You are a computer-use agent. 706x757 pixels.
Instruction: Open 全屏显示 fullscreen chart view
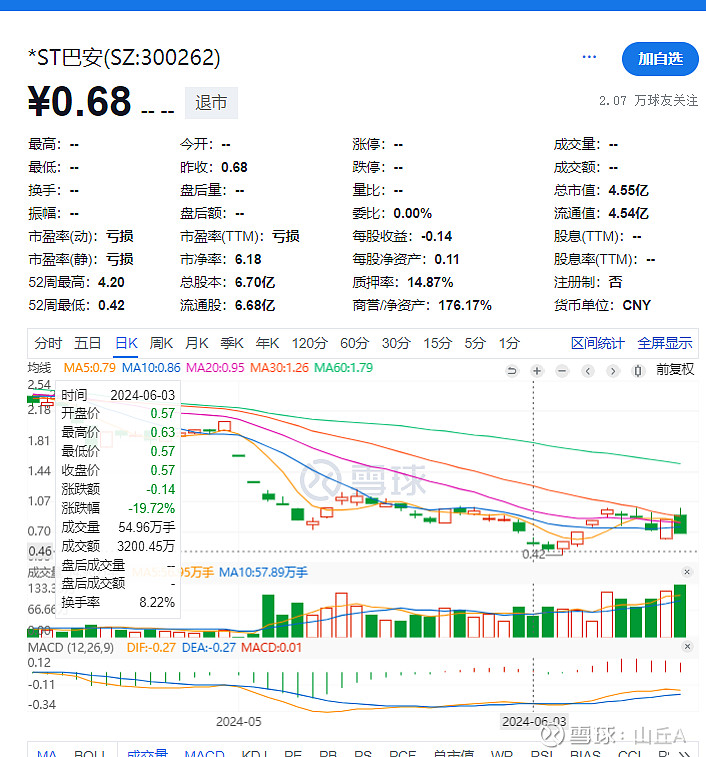(664, 343)
